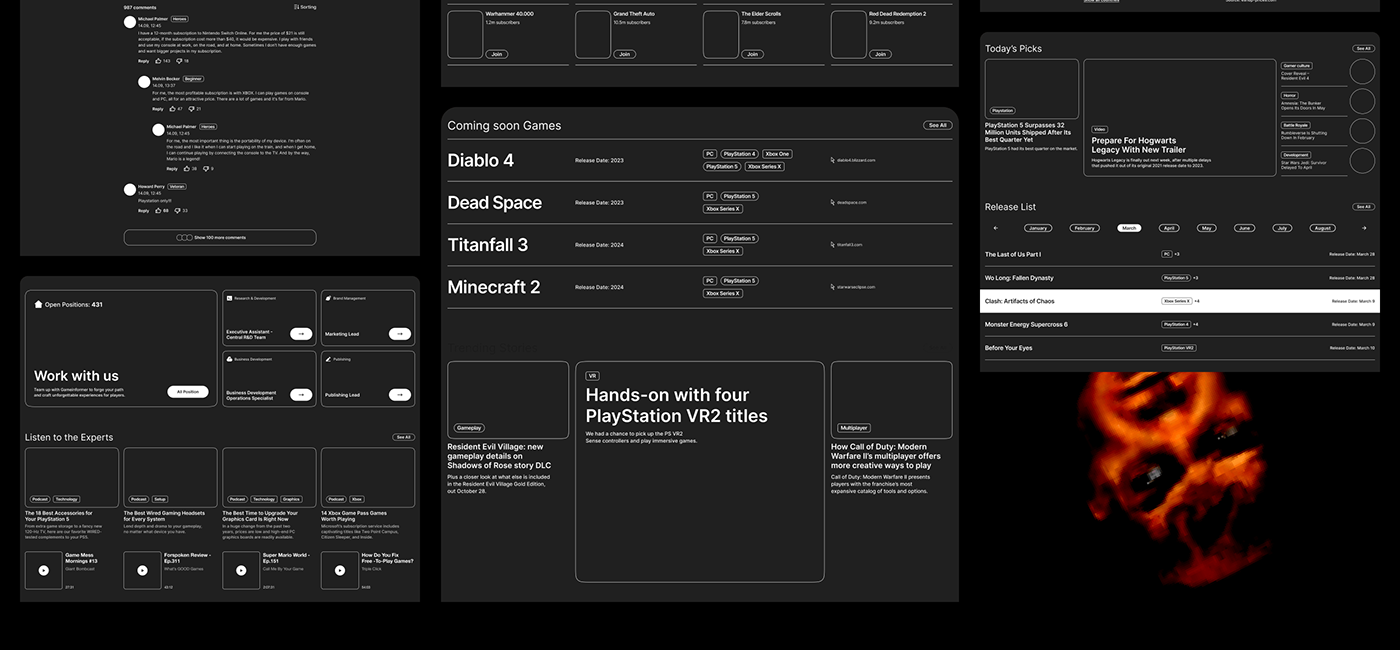1400x650 pixels.
Task: Click the Publishing pen icon
Action: click(328, 359)
